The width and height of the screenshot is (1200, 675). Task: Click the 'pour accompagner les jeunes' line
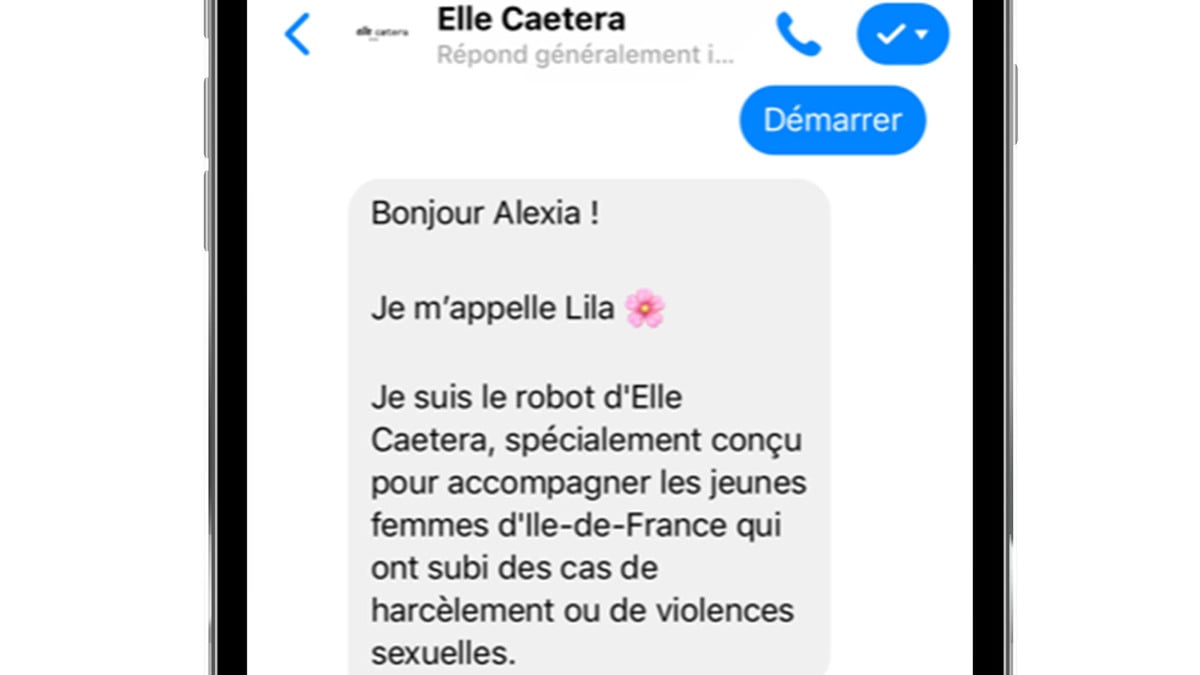click(588, 484)
